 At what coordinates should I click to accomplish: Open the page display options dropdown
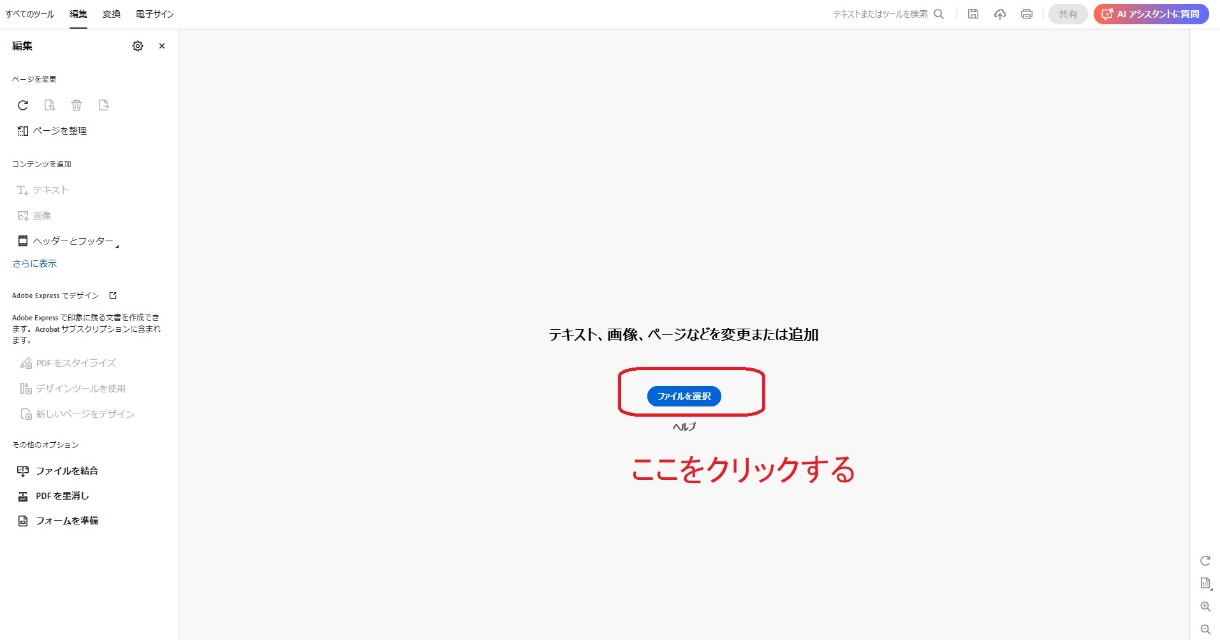coord(1205,584)
